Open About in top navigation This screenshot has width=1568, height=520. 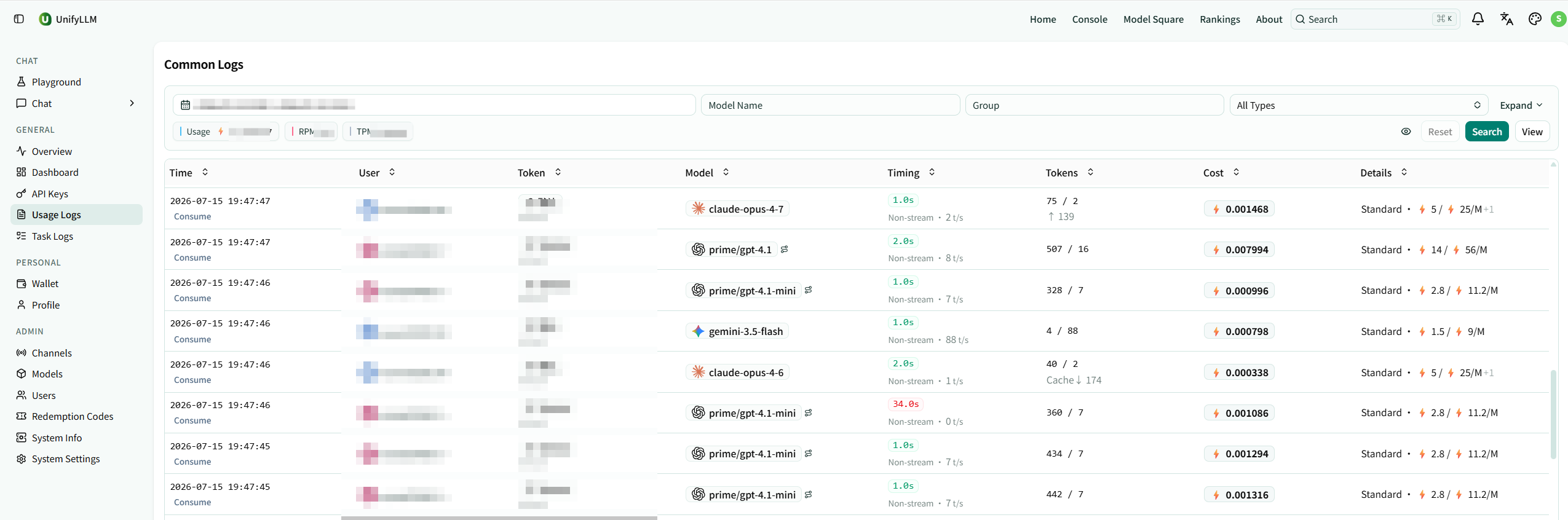1269,19
